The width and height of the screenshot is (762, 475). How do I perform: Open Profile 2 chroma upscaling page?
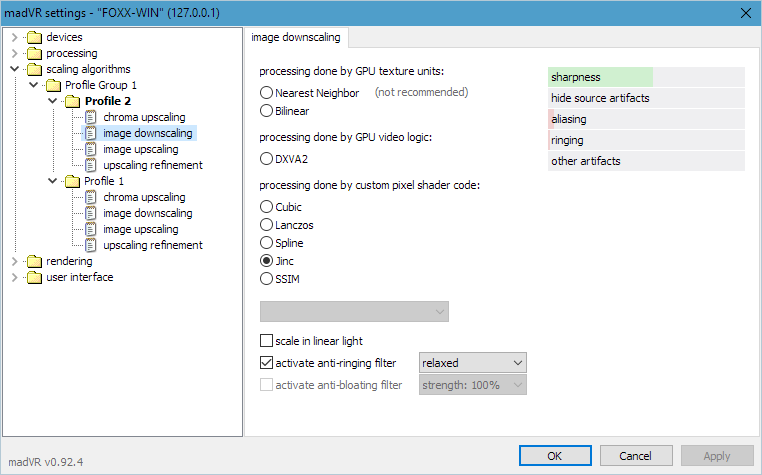(x=144, y=117)
